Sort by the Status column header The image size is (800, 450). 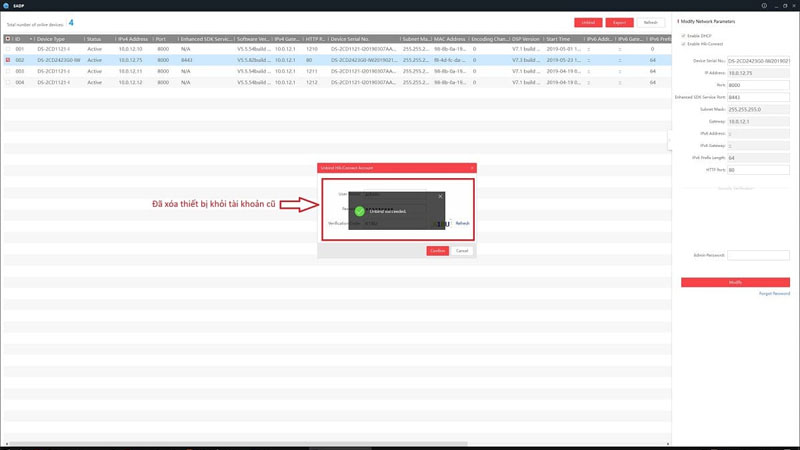94,38
